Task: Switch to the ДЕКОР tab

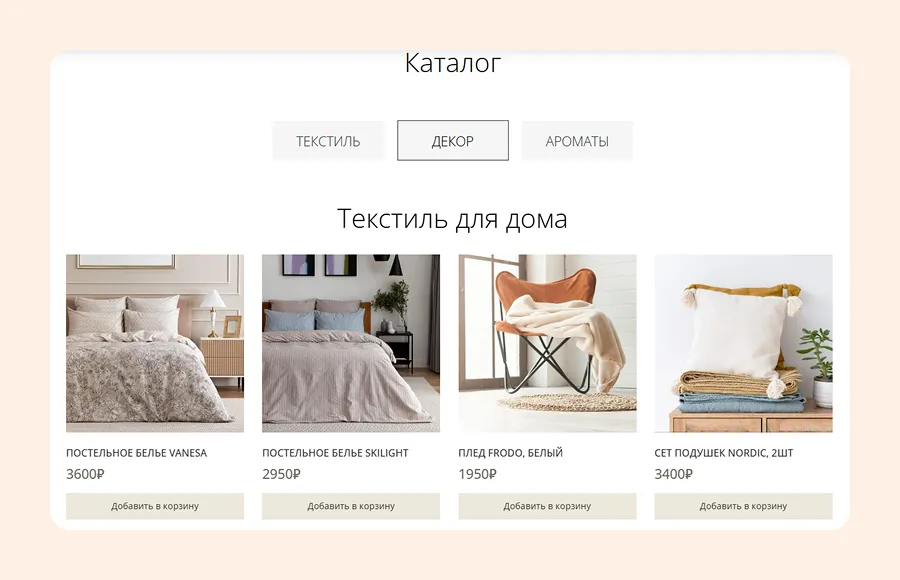Action: tap(453, 141)
